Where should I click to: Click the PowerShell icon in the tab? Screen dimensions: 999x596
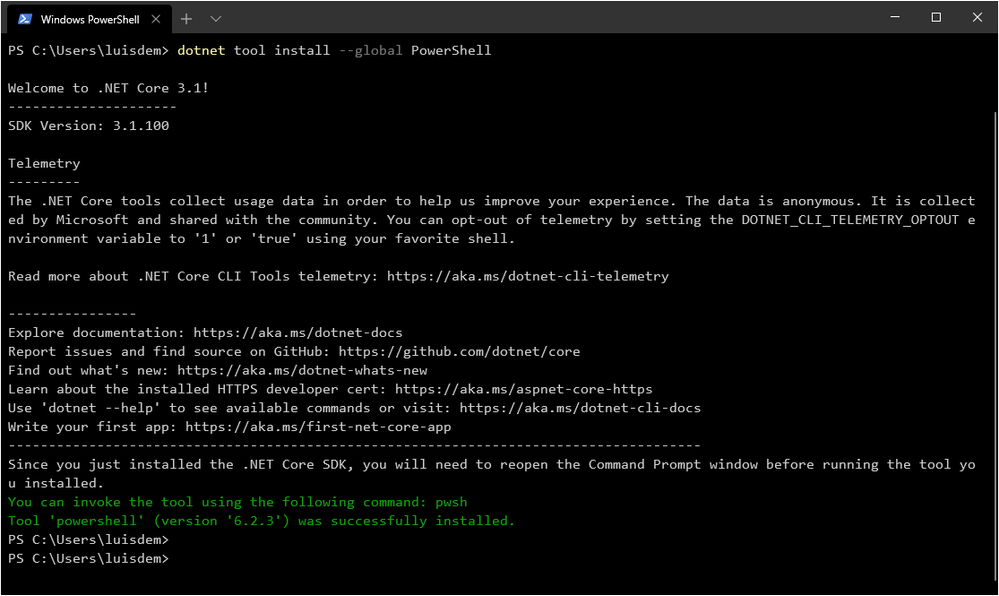pyautogui.click(x=25, y=19)
